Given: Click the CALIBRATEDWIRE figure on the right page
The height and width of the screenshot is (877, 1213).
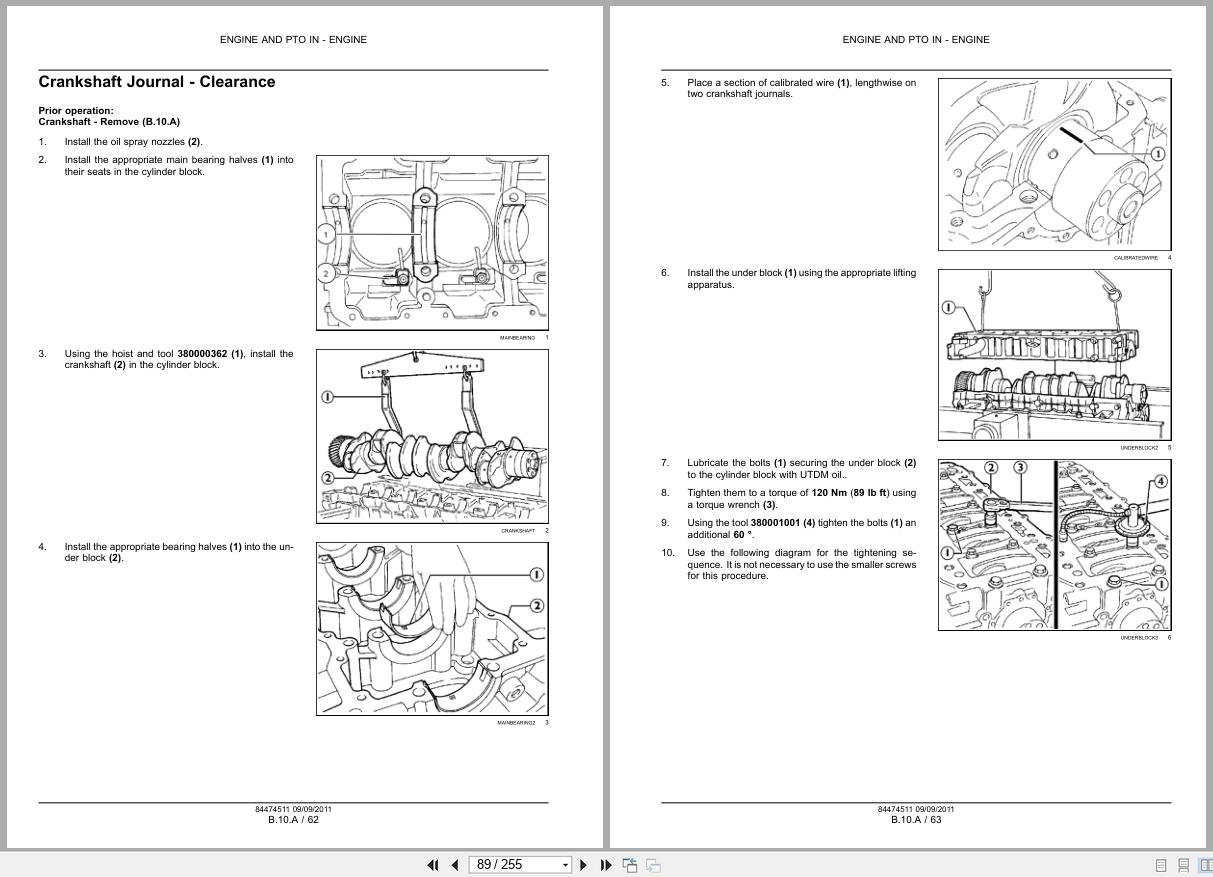Looking at the screenshot, I should (x=1054, y=163).
